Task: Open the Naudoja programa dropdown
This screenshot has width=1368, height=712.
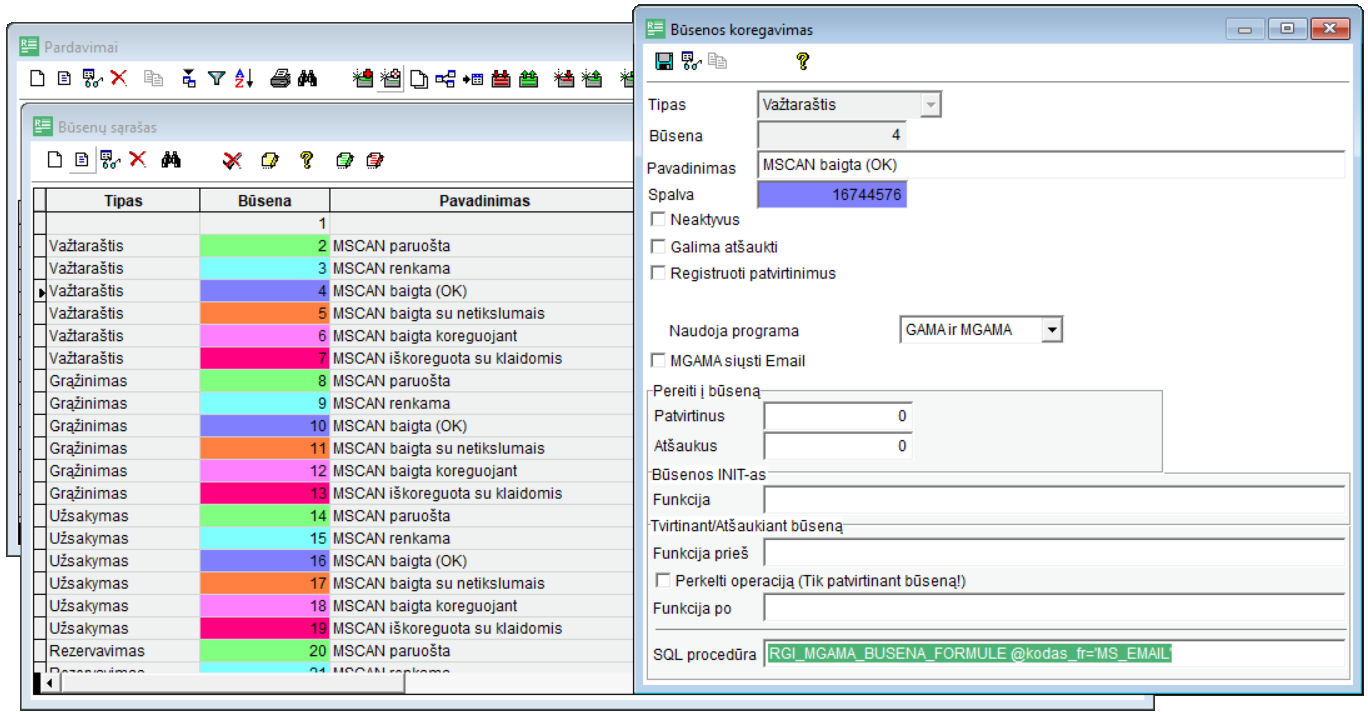Action: point(1050,330)
